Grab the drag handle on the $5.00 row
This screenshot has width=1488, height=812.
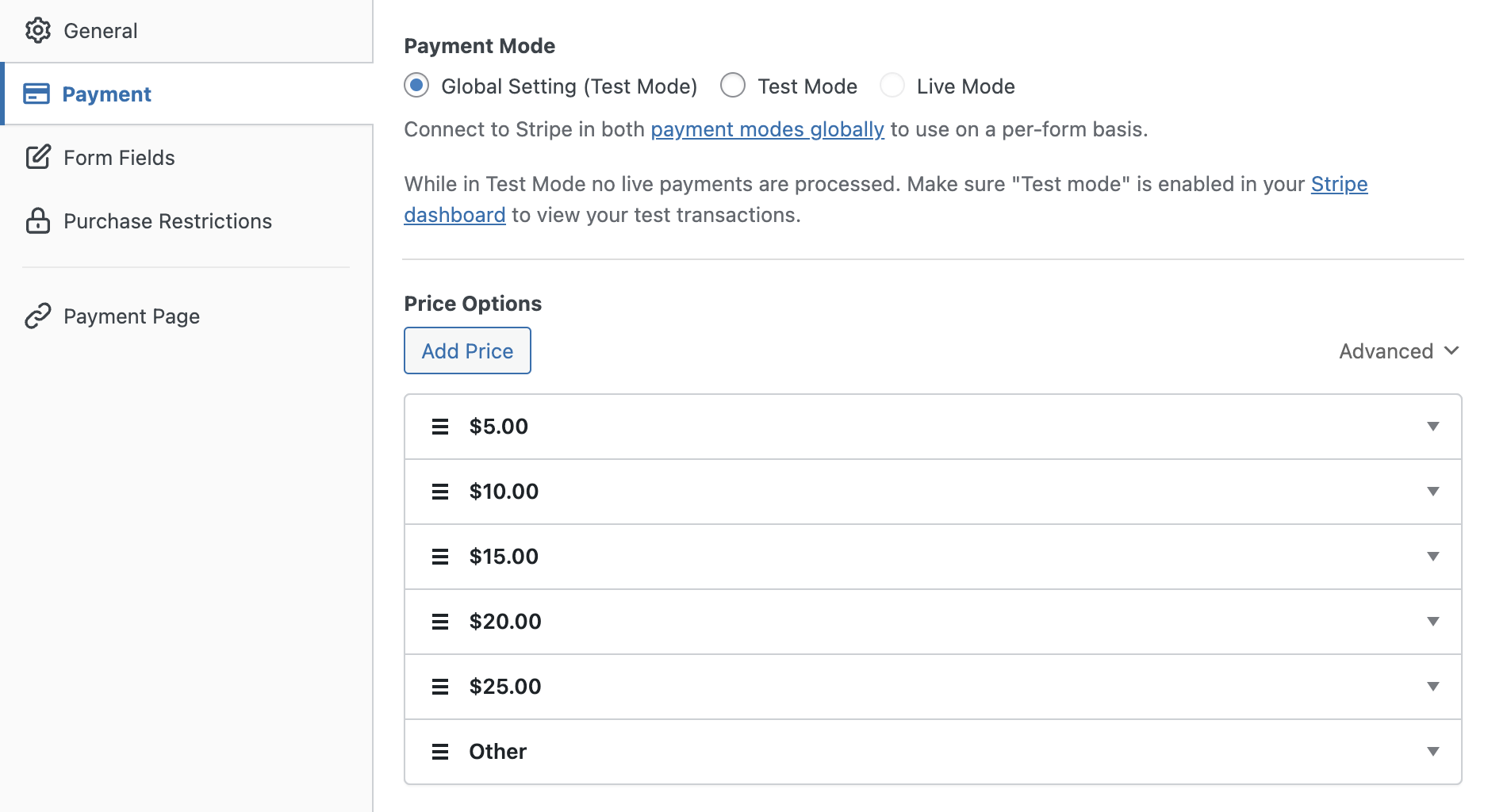[439, 426]
